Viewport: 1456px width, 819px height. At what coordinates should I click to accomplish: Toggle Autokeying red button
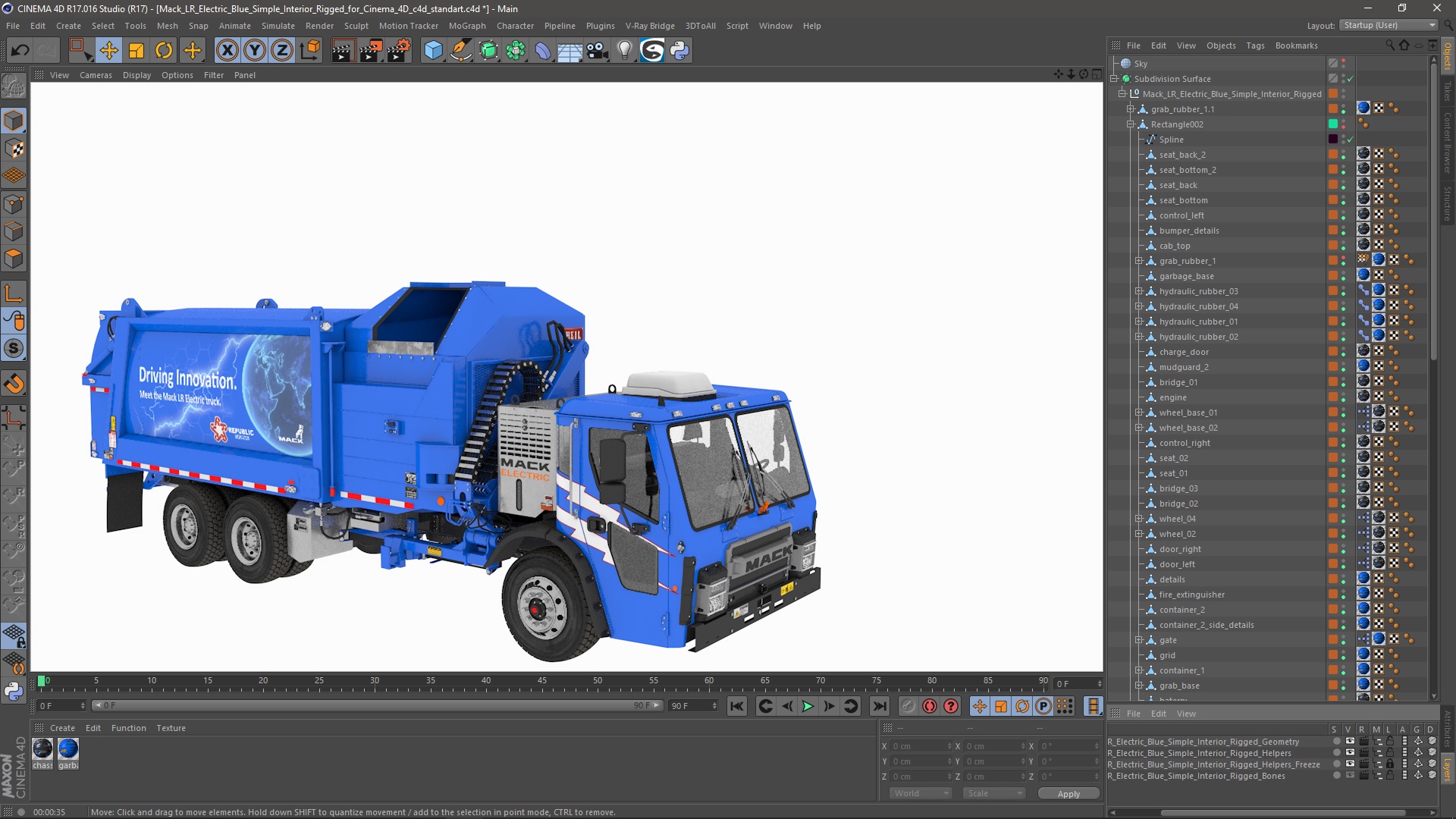[930, 707]
